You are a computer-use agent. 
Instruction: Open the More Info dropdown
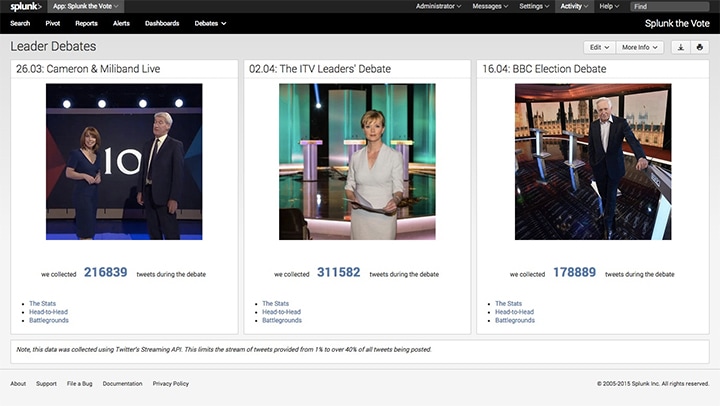tap(640, 47)
